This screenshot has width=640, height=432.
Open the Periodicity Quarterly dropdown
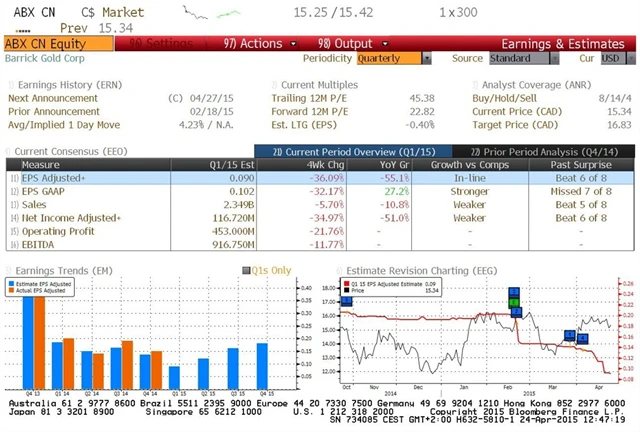tap(392, 58)
